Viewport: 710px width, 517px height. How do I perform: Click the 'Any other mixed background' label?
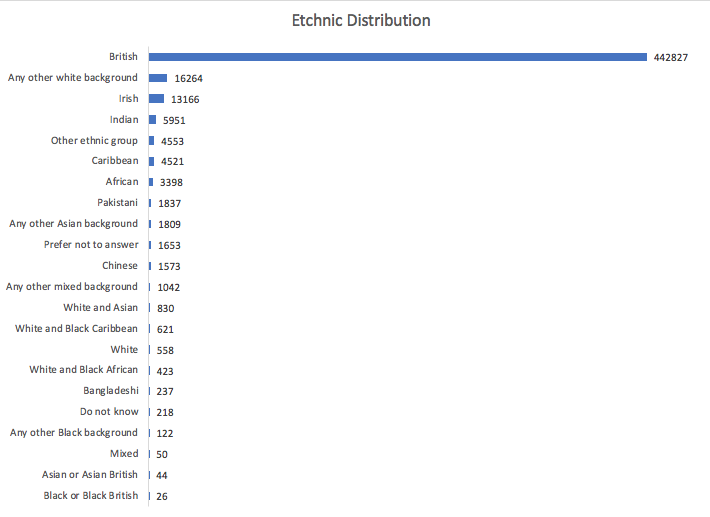point(72,287)
